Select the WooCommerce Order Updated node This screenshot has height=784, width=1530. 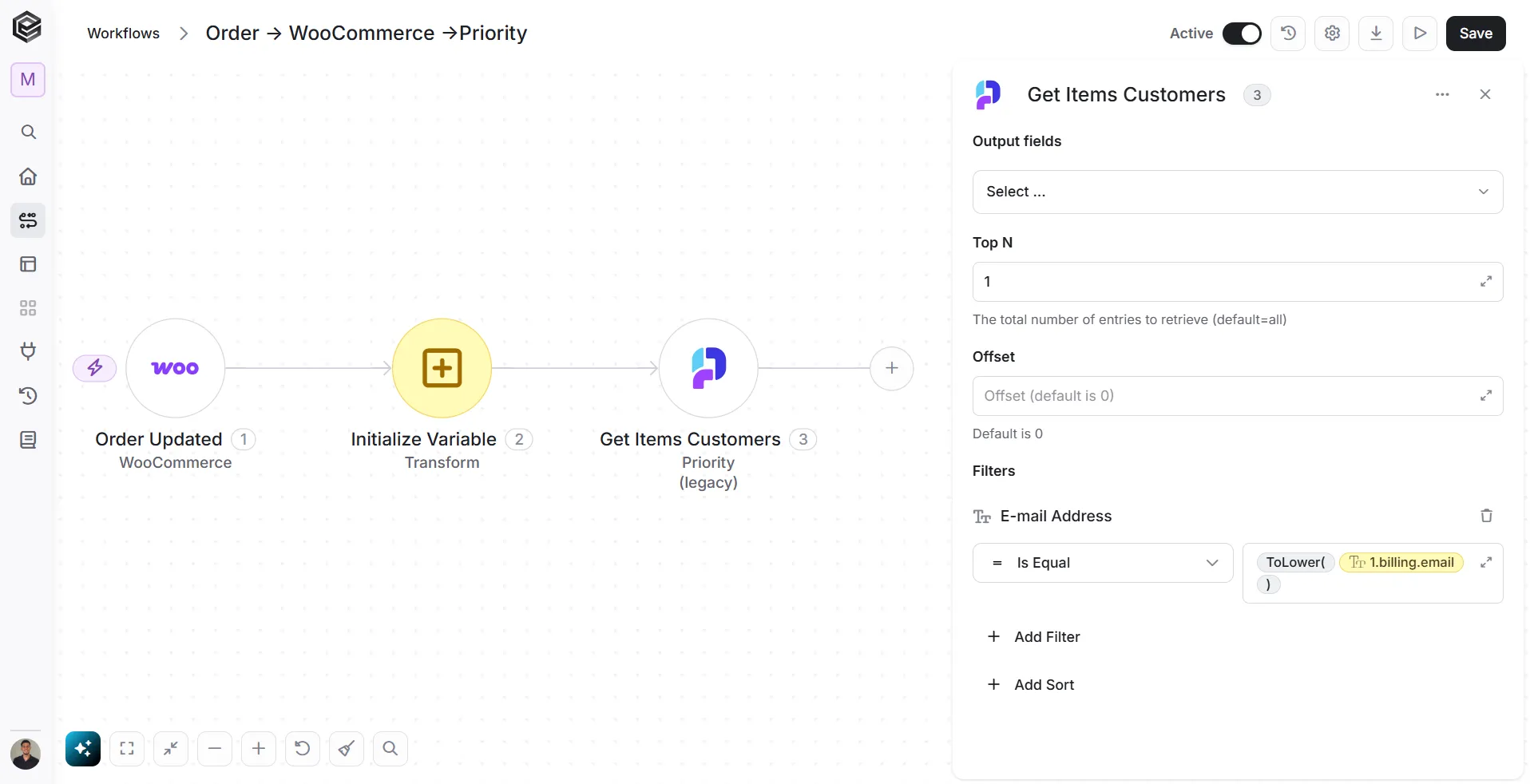click(x=176, y=368)
